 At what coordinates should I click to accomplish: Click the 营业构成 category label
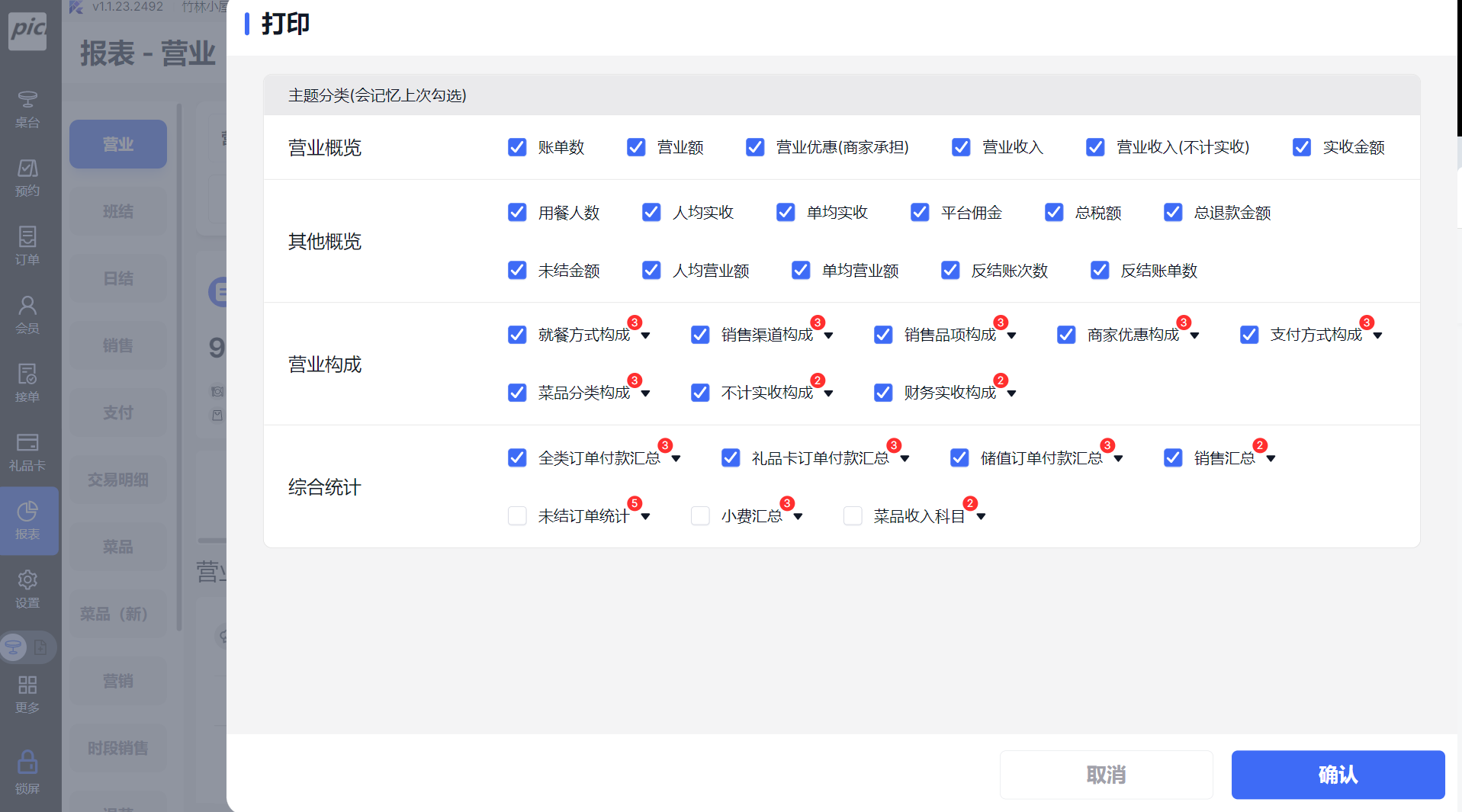pyautogui.click(x=325, y=364)
